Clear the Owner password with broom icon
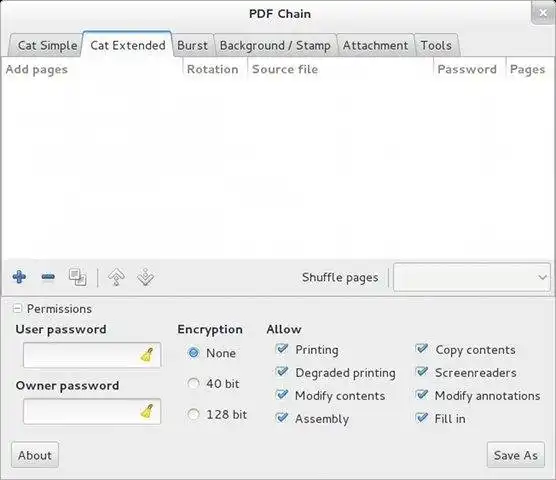 (147, 411)
